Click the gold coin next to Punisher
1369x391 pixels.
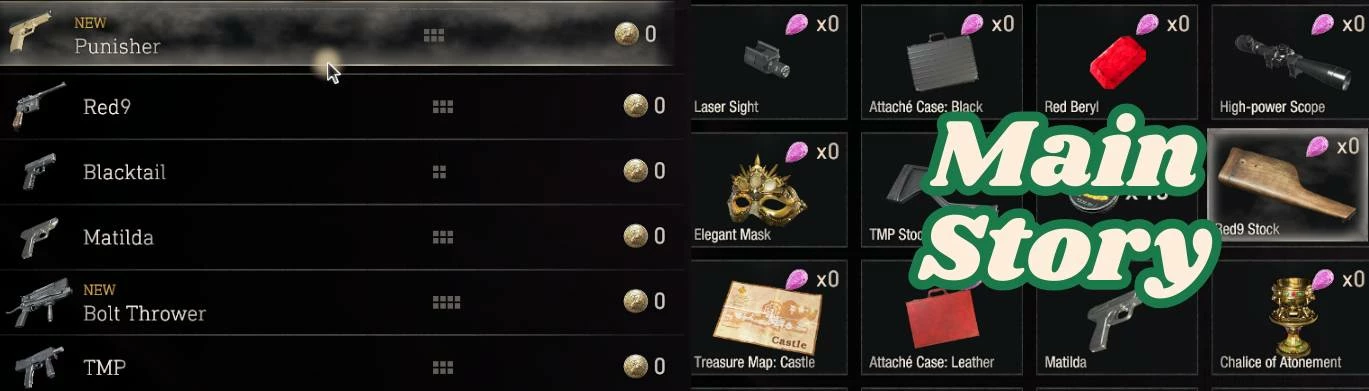pos(627,34)
